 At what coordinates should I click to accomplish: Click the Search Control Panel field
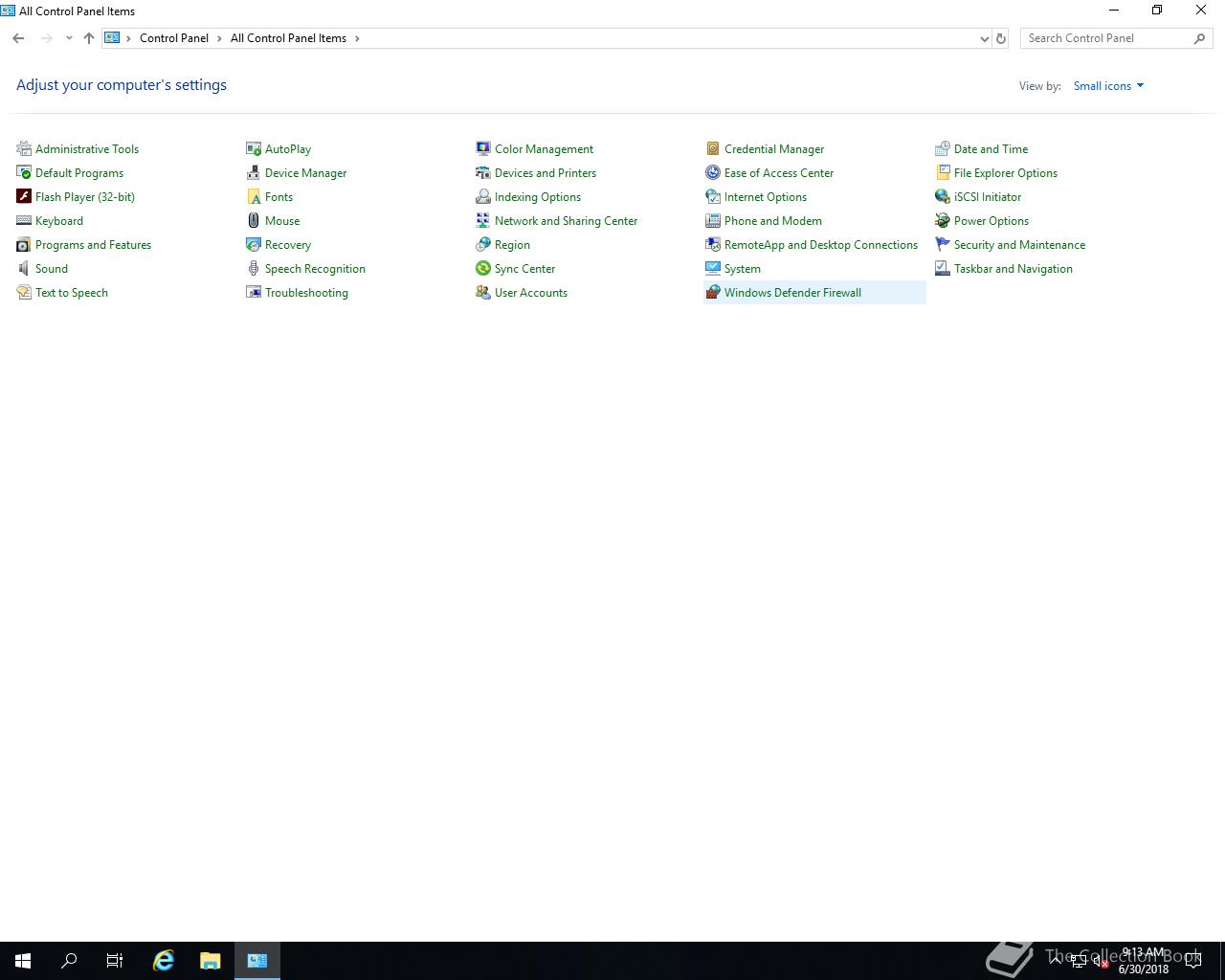1116,38
